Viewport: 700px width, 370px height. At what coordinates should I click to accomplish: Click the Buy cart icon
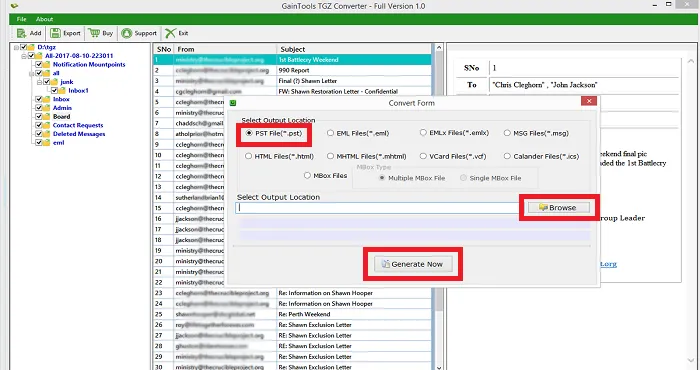(x=94, y=33)
